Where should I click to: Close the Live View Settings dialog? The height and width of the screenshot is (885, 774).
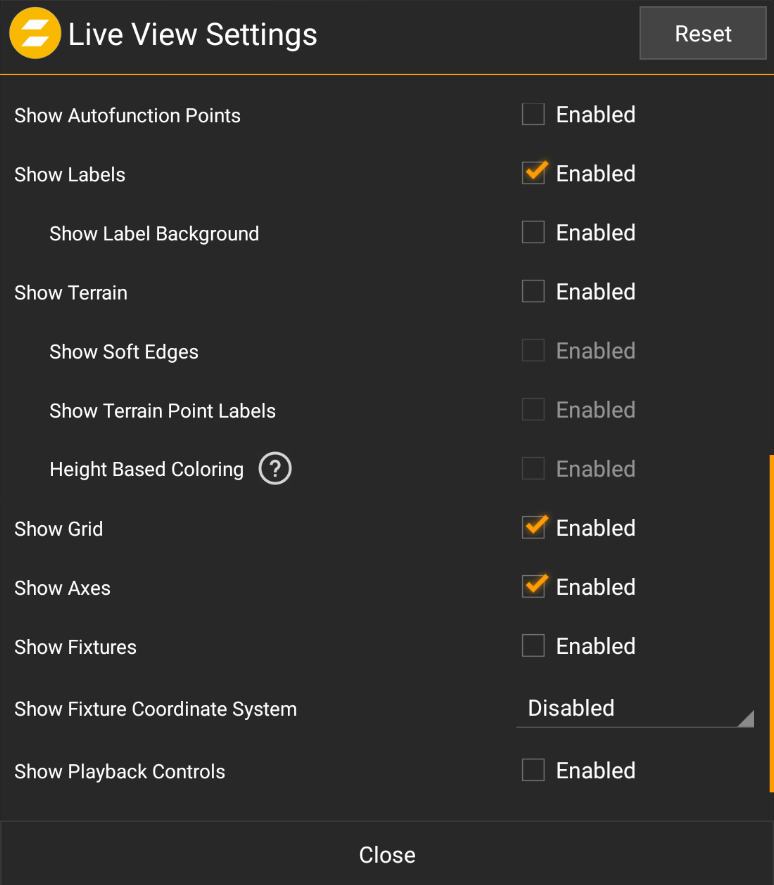tap(387, 855)
